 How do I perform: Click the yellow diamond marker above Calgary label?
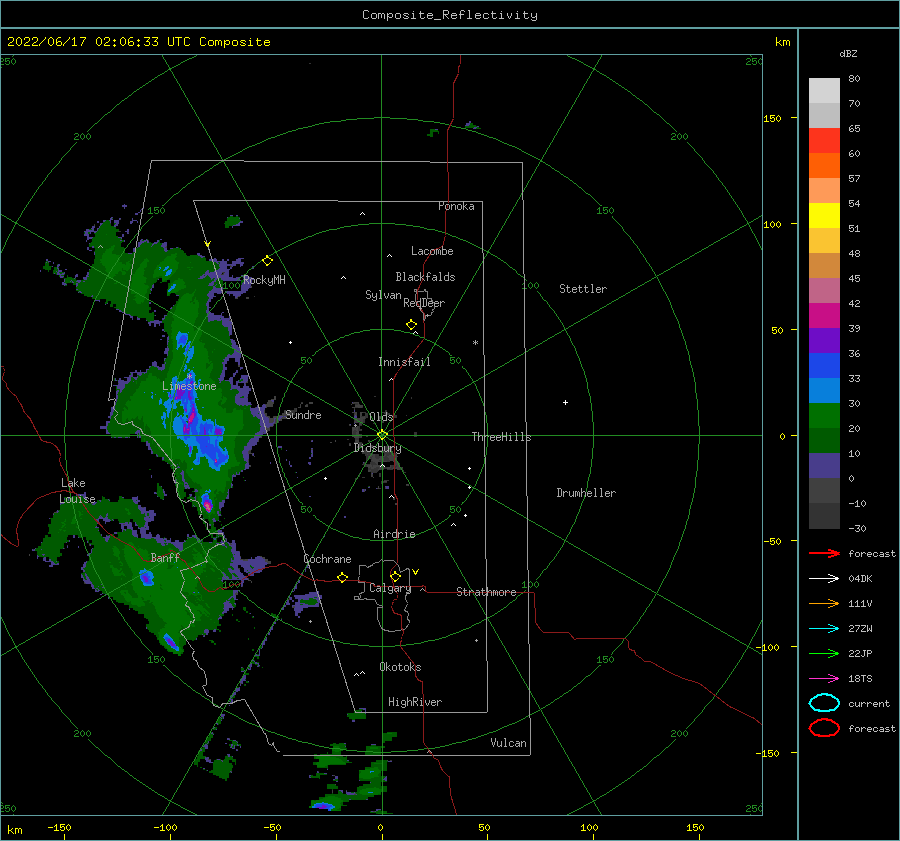pos(395,576)
